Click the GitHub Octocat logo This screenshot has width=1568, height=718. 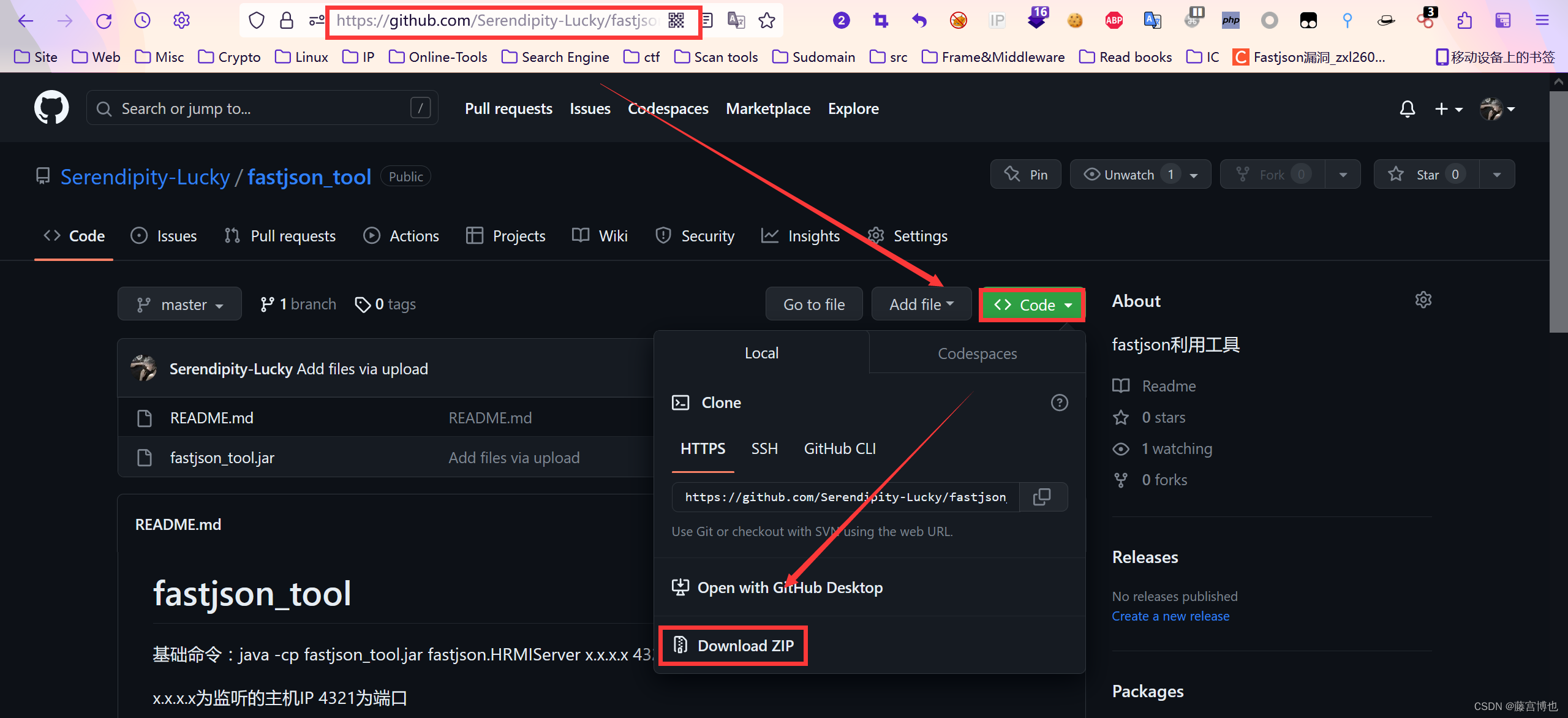(51, 108)
